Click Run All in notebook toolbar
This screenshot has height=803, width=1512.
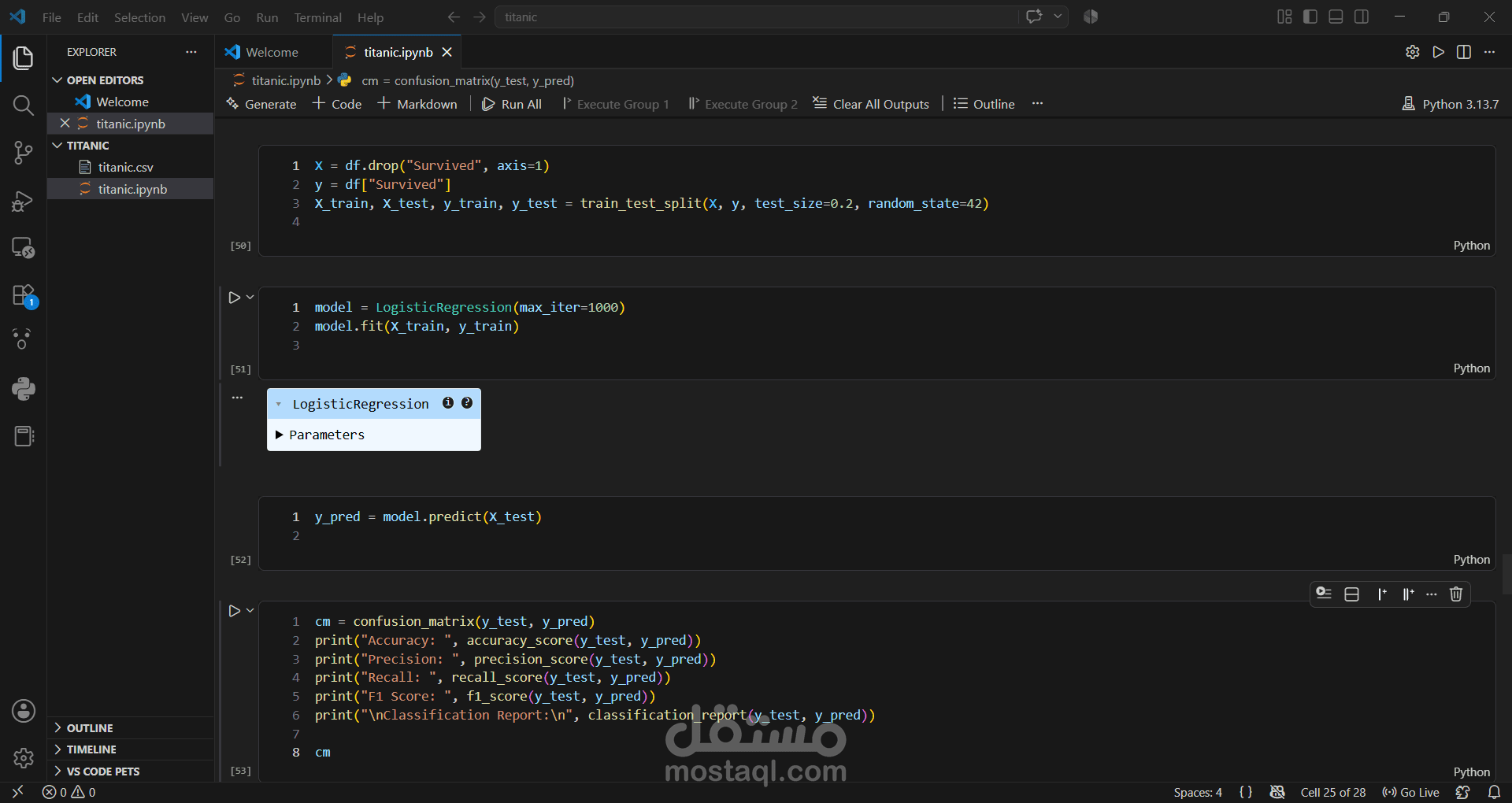tap(512, 104)
